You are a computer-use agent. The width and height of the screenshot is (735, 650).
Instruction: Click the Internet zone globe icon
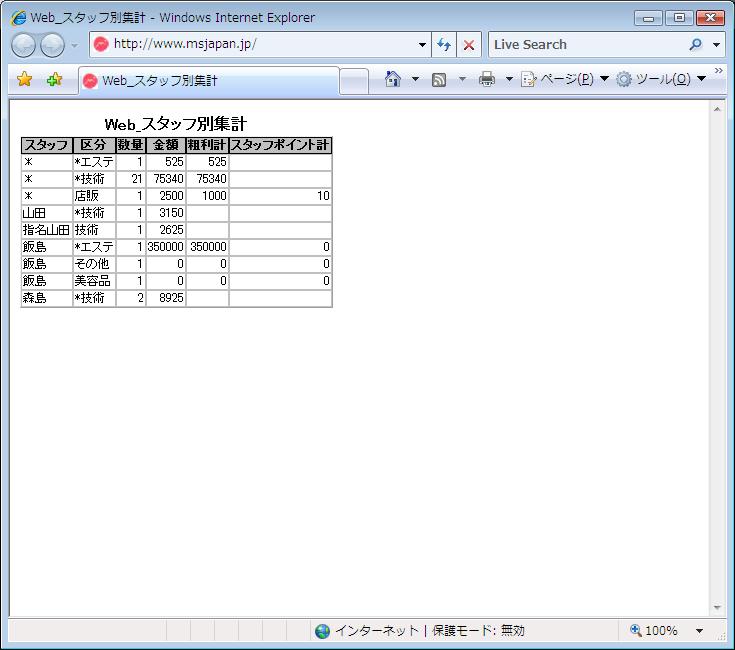tap(322, 631)
